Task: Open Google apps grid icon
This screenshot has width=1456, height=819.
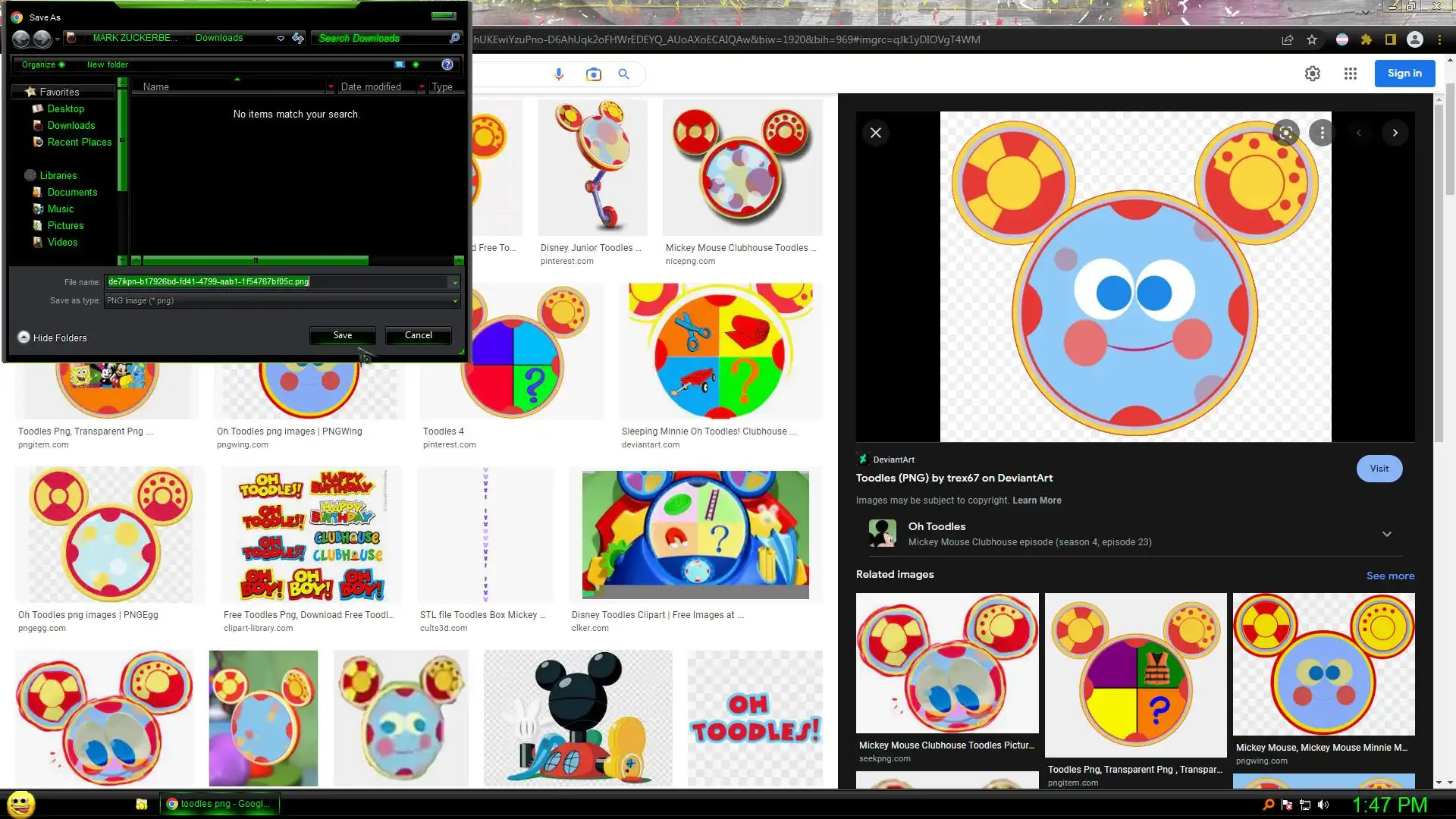Action: pos(1350,74)
